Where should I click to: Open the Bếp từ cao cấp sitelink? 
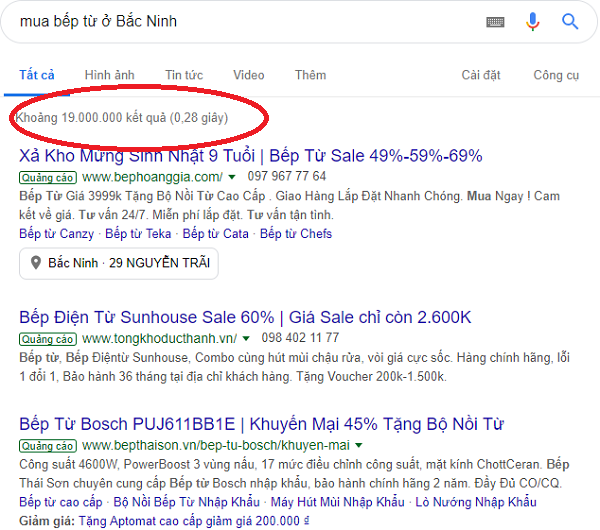point(61,502)
